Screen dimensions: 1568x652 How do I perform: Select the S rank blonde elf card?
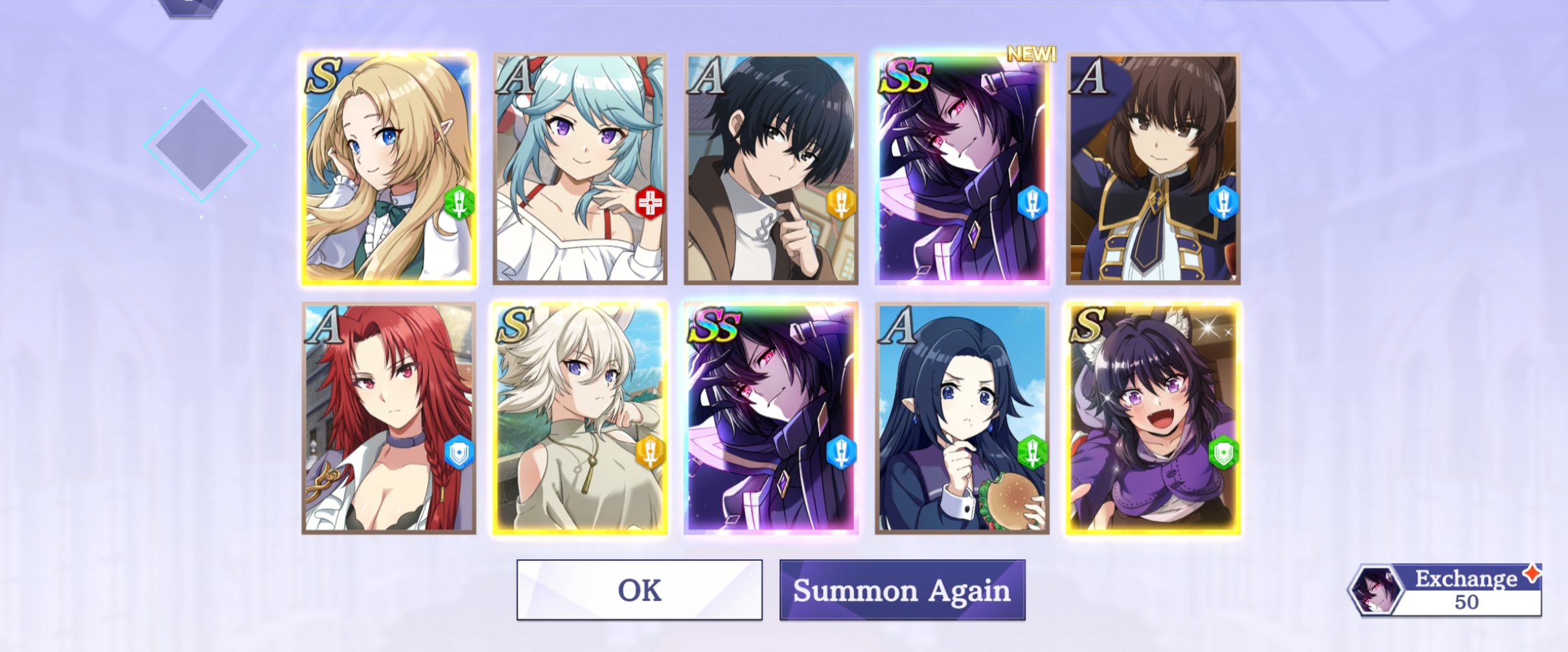tap(389, 169)
